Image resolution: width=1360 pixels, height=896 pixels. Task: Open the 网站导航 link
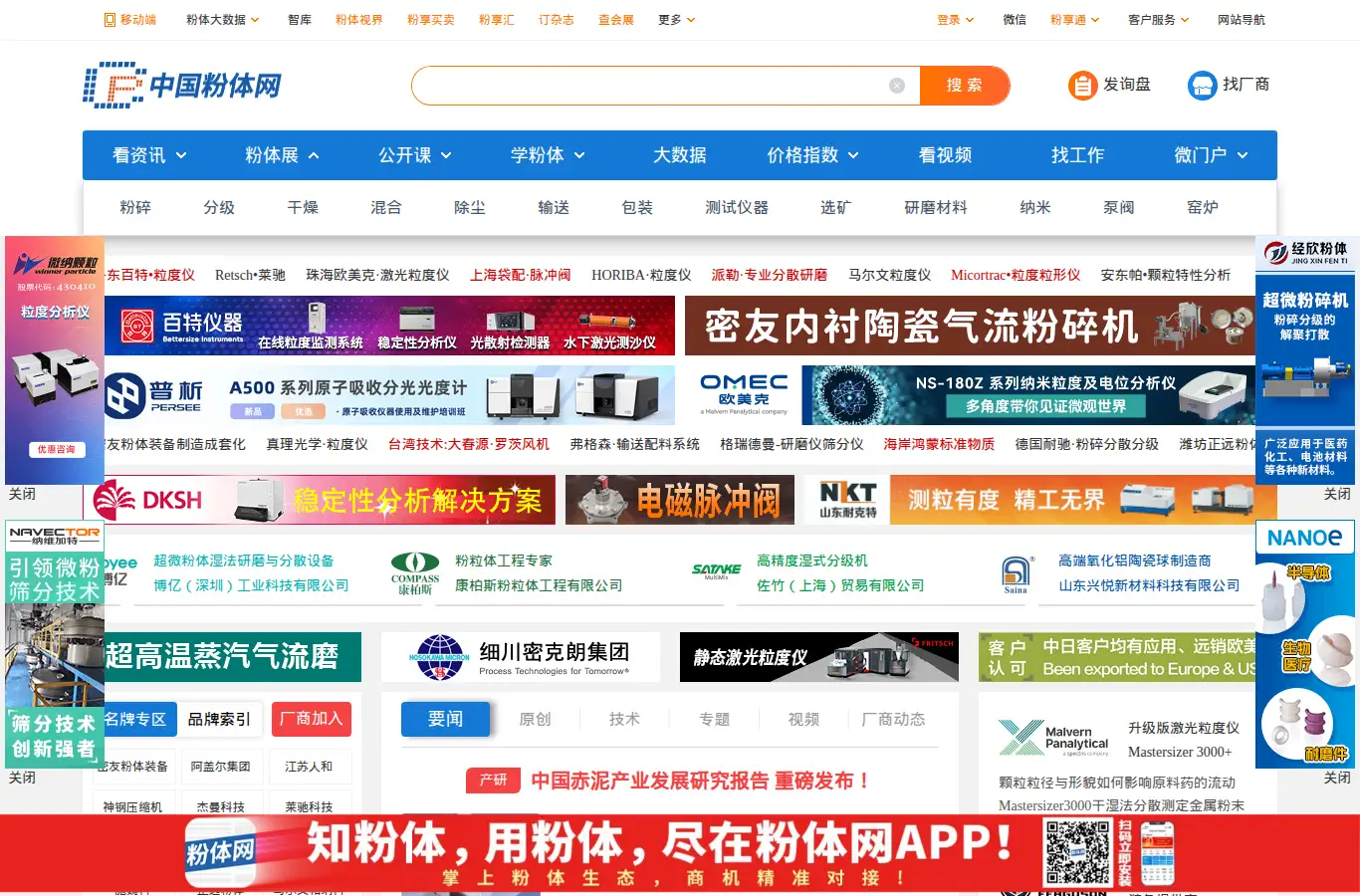[1242, 20]
